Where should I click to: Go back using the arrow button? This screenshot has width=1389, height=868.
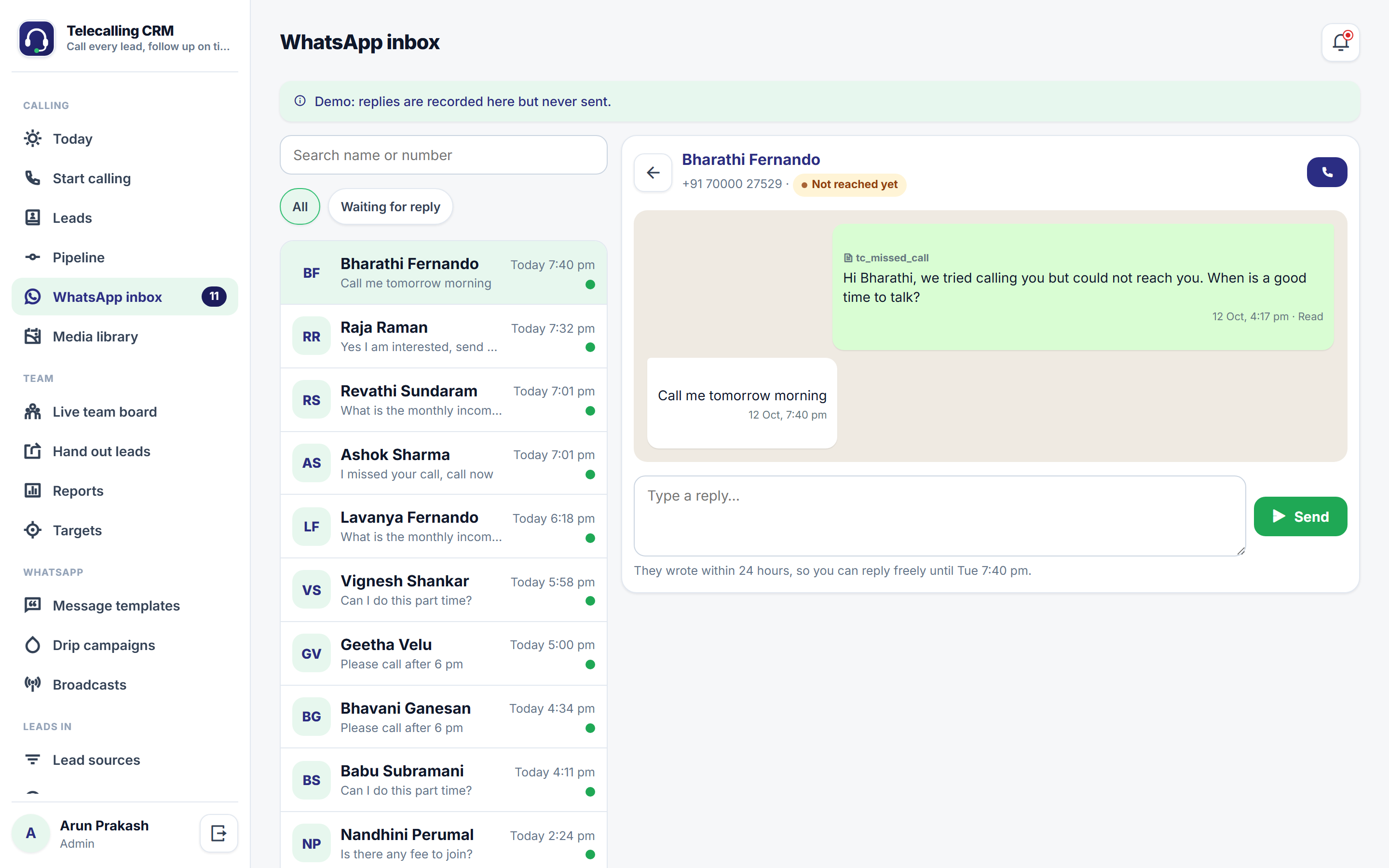click(x=653, y=172)
